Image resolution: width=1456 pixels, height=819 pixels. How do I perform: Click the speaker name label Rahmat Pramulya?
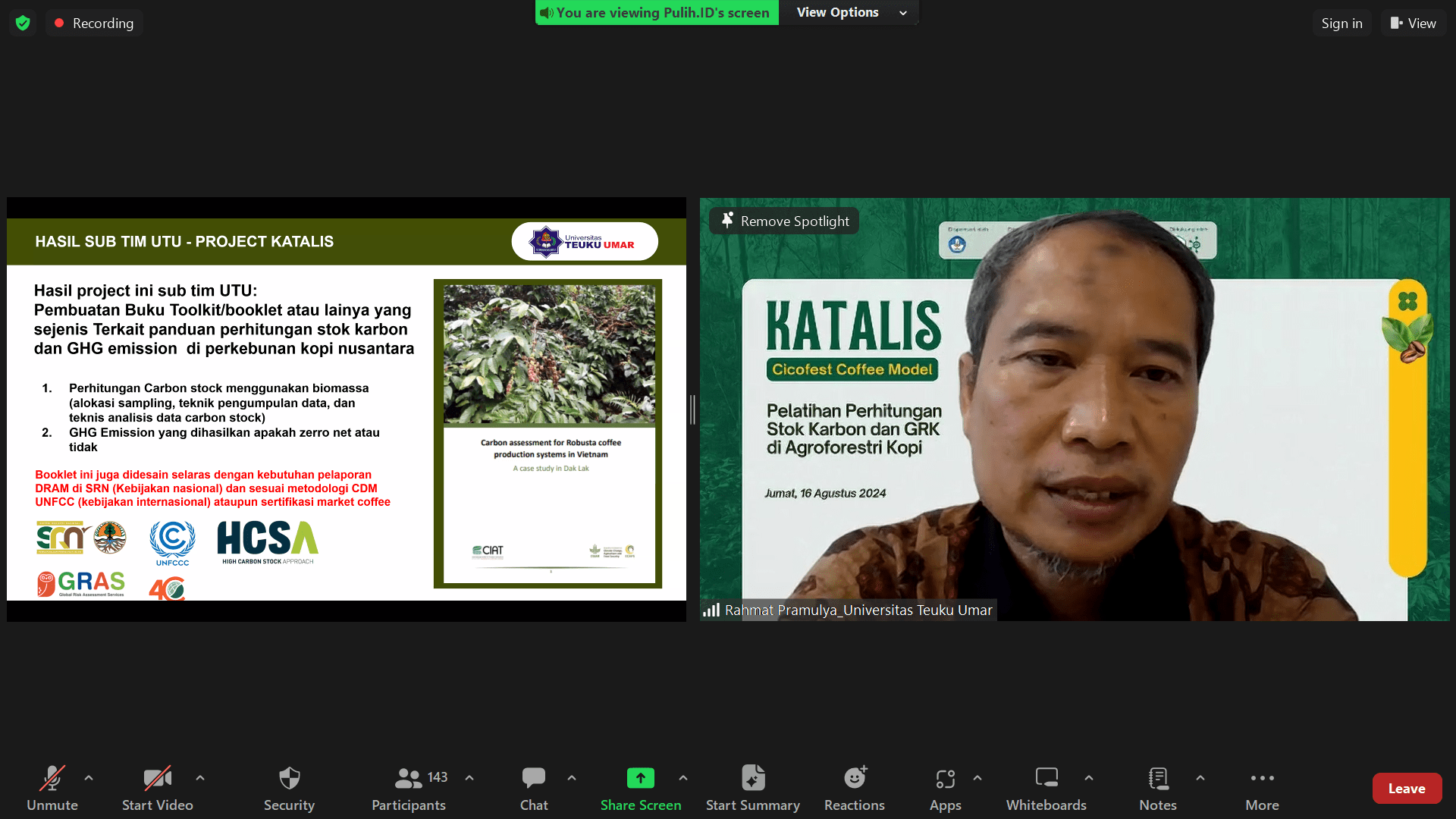coord(858,610)
